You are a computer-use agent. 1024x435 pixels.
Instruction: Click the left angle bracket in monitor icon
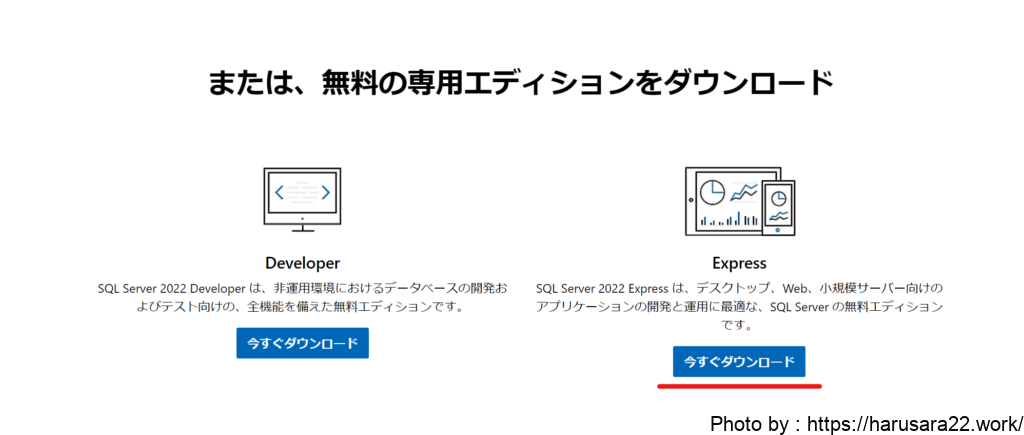click(x=281, y=192)
